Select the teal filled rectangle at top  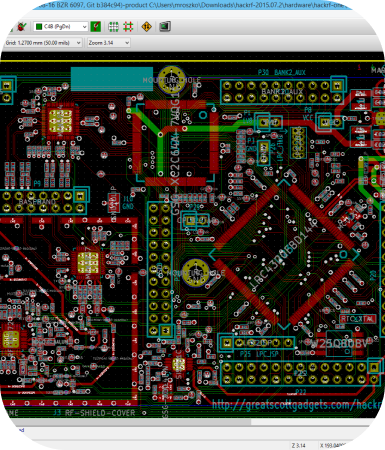[x=112, y=79]
